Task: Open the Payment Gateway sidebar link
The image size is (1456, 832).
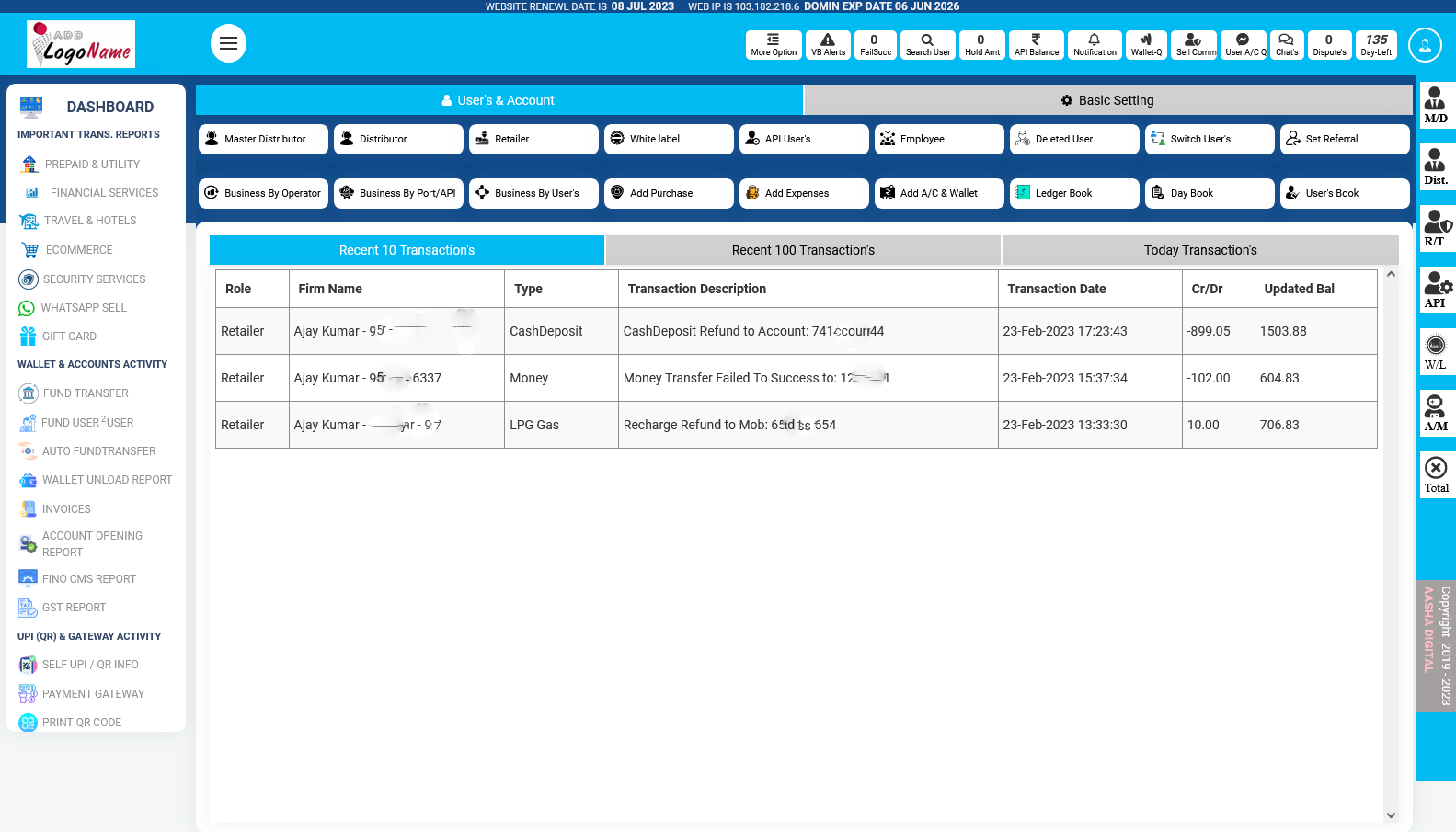Action: point(93,694)
